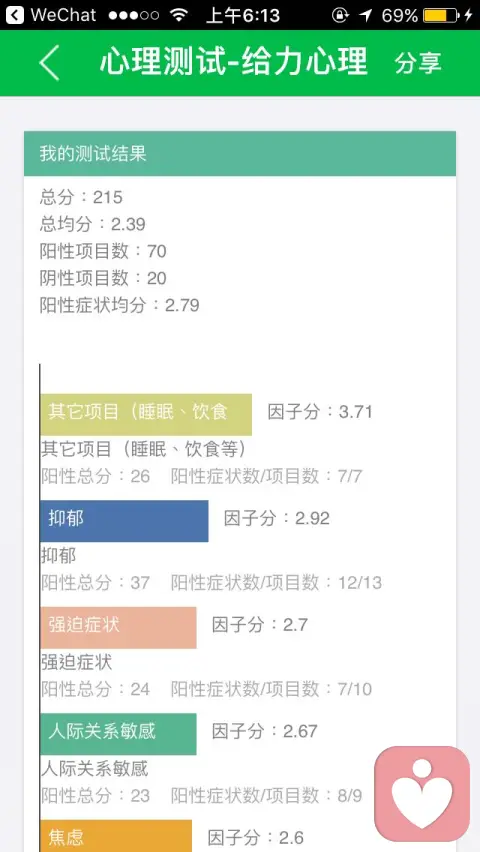Tap the battery icon in status bar
The width and height of the screenshot is (480, 852).
click(x=441, y=15)
